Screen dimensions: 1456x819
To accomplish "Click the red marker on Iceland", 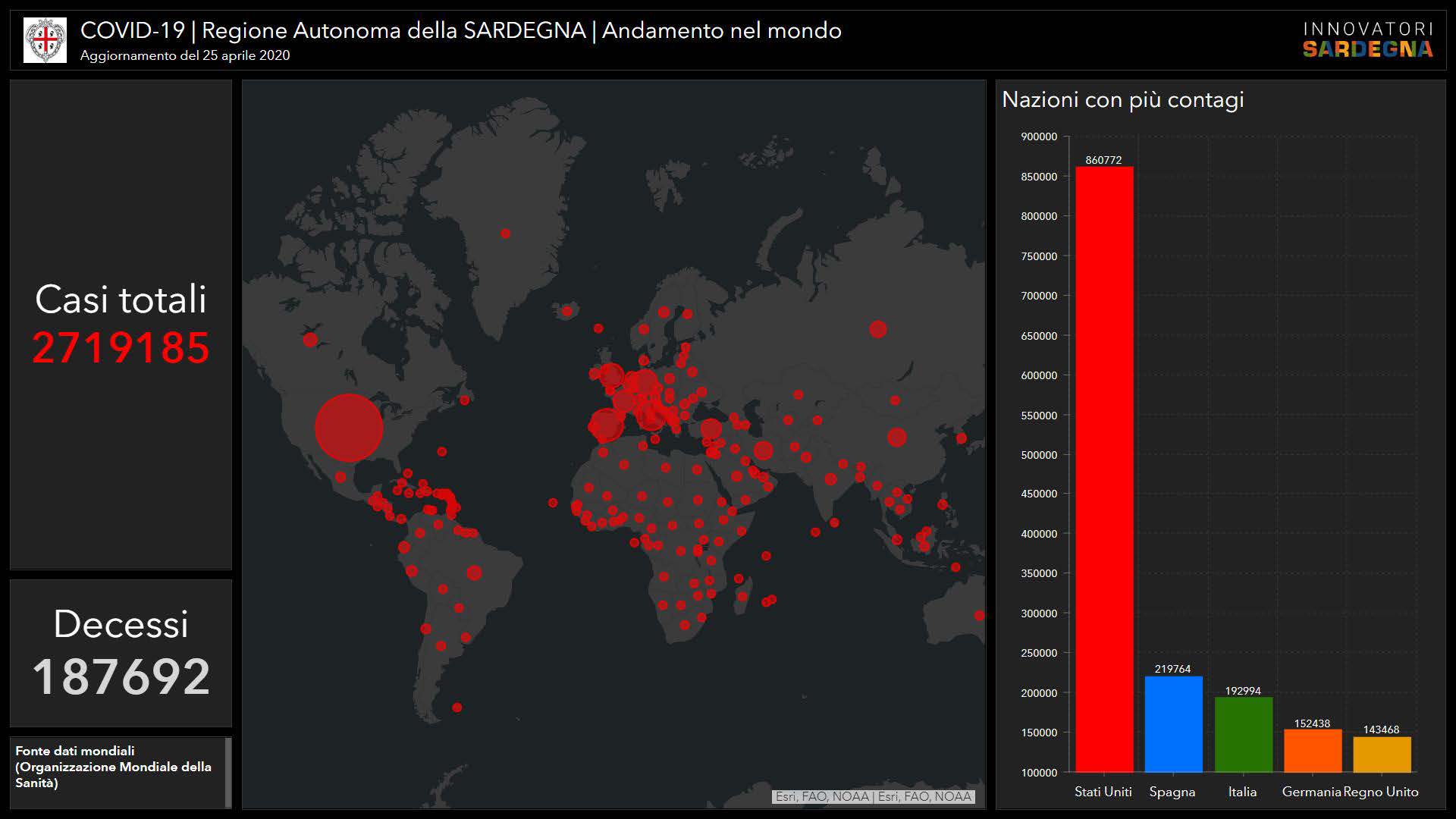I will coord(566,311).
